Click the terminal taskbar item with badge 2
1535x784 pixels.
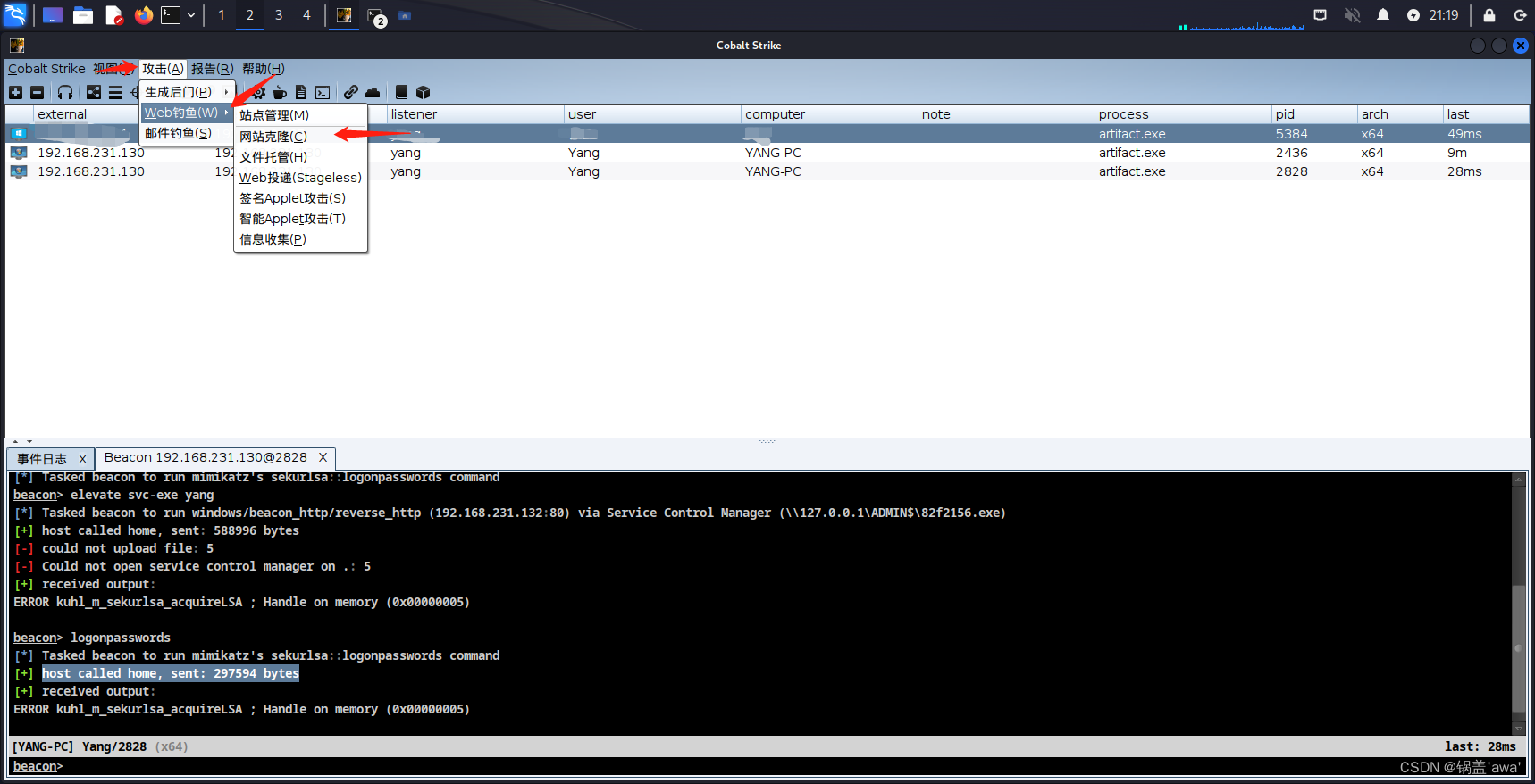coord(376,16)
